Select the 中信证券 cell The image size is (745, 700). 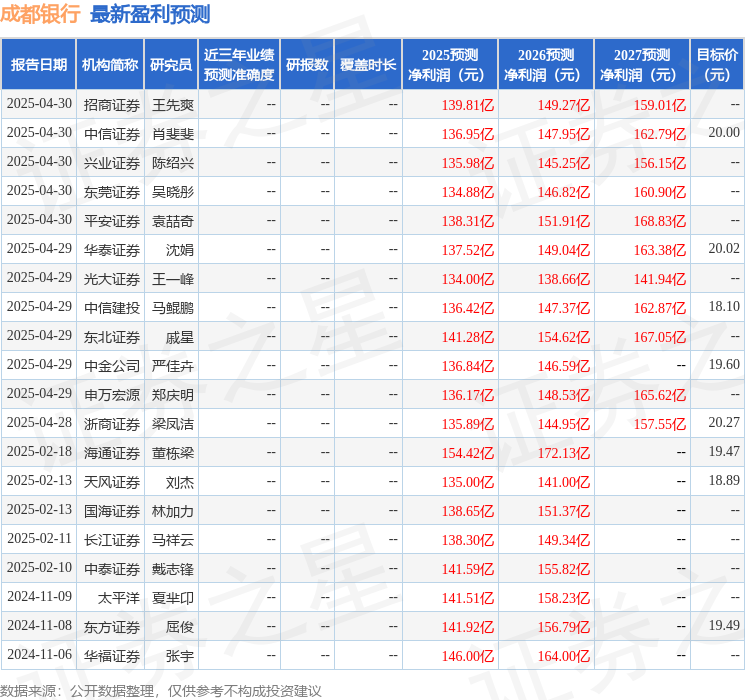pos(112,134)
